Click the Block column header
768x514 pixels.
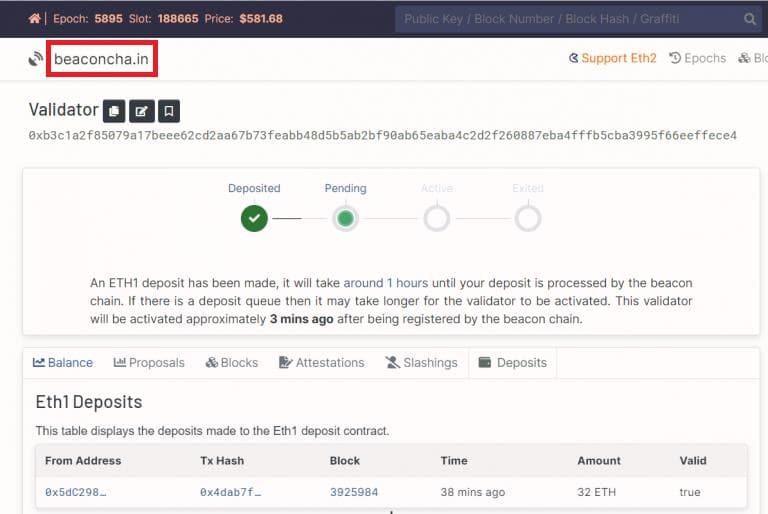(345, 461)
